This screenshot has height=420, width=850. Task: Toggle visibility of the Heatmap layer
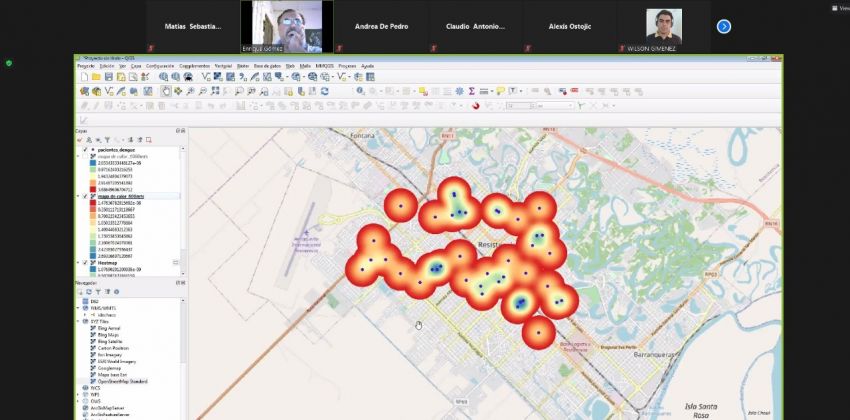coord(85,263)
